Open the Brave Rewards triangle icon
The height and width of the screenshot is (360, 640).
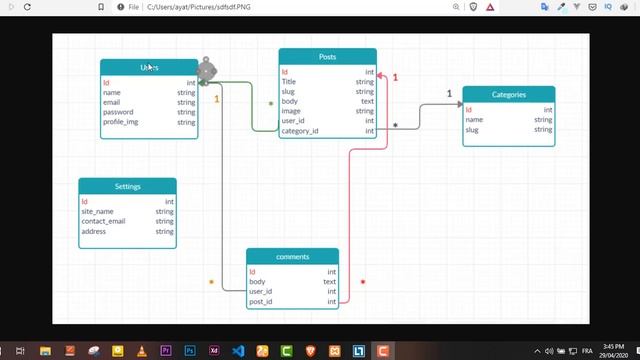(x=490, y=7)
